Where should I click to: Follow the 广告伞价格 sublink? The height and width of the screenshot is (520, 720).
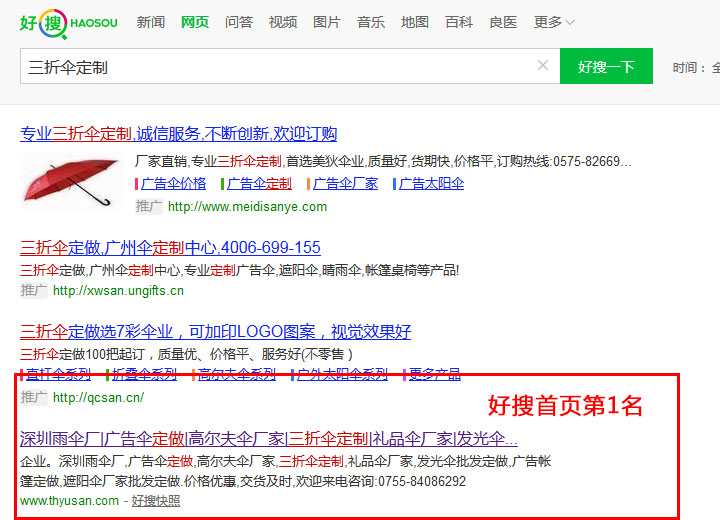coord(173,184)
